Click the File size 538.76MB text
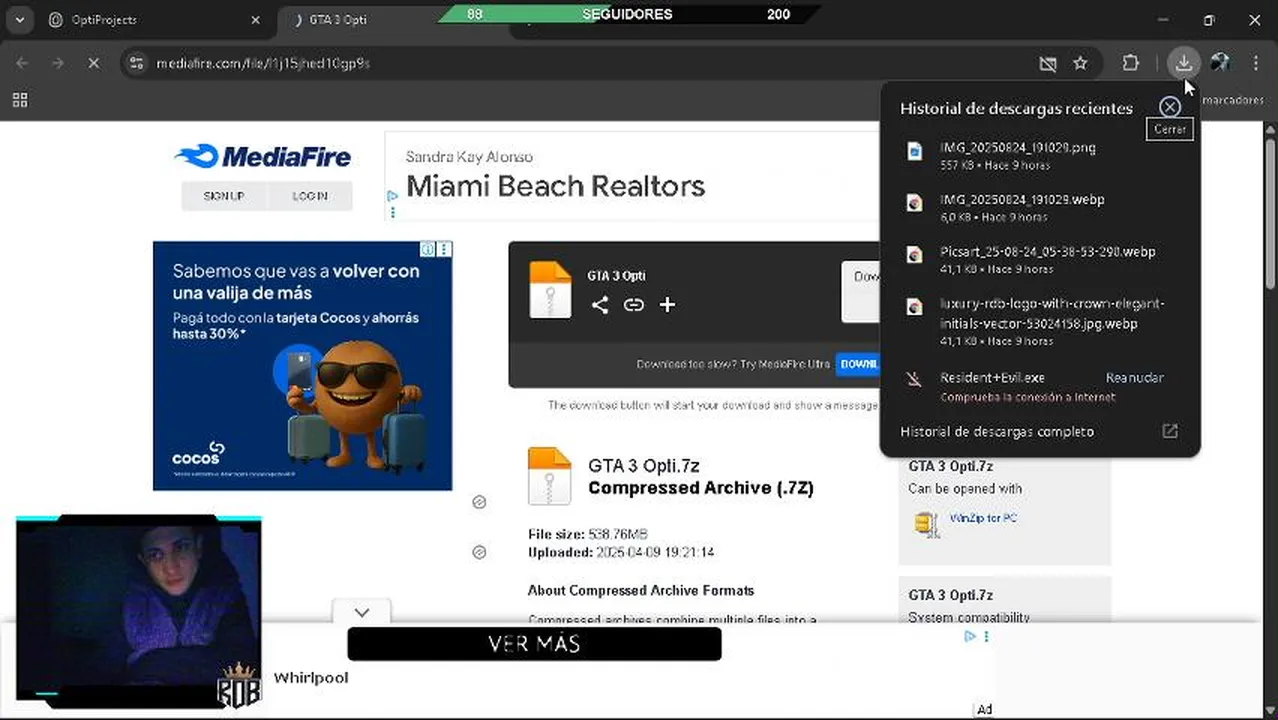The width and height of the screenshot is (1278, 720). click(588, 534)
